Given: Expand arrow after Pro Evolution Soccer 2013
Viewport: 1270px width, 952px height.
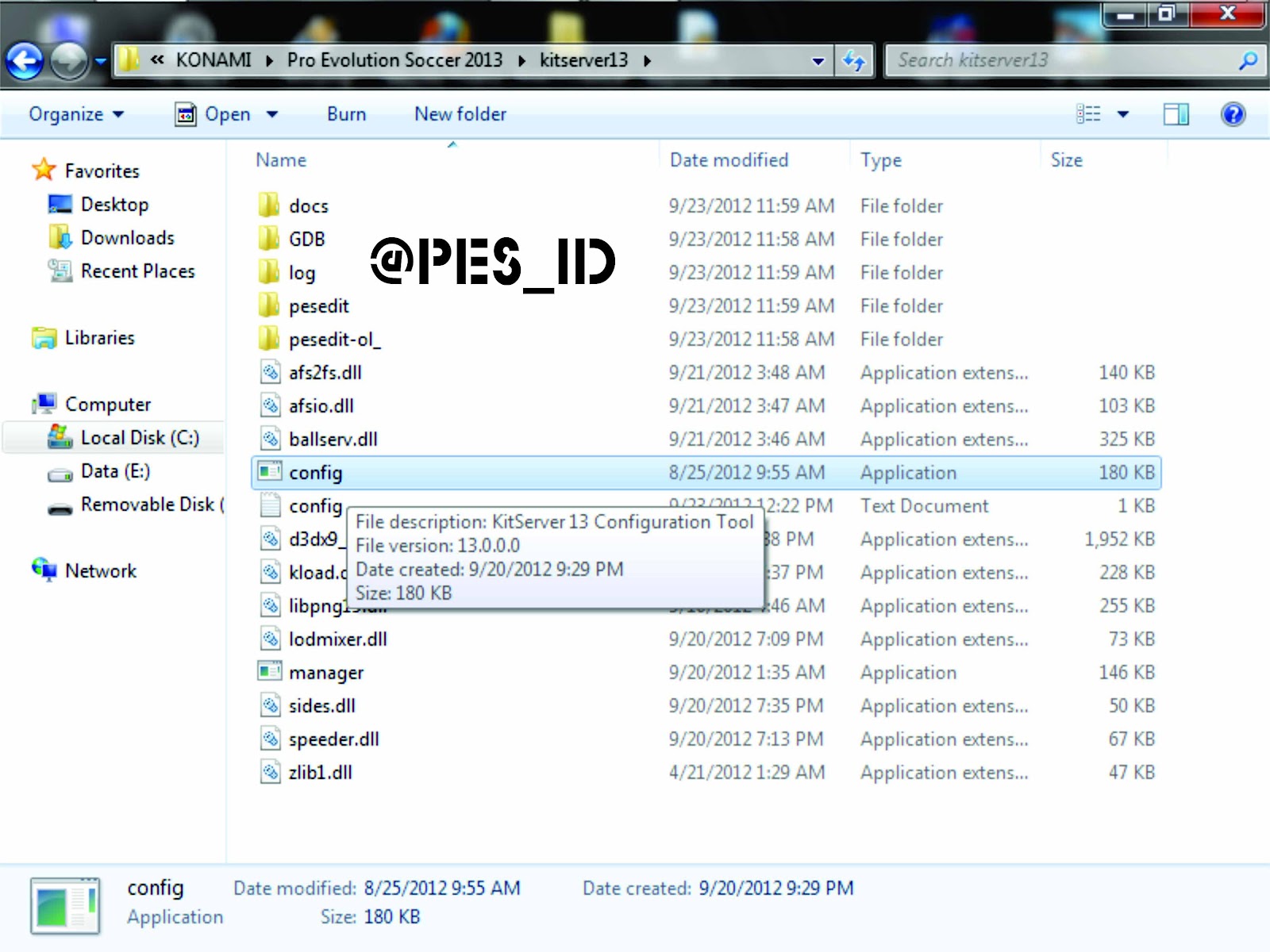Looking at the screenshot, I should coord(521,61).
